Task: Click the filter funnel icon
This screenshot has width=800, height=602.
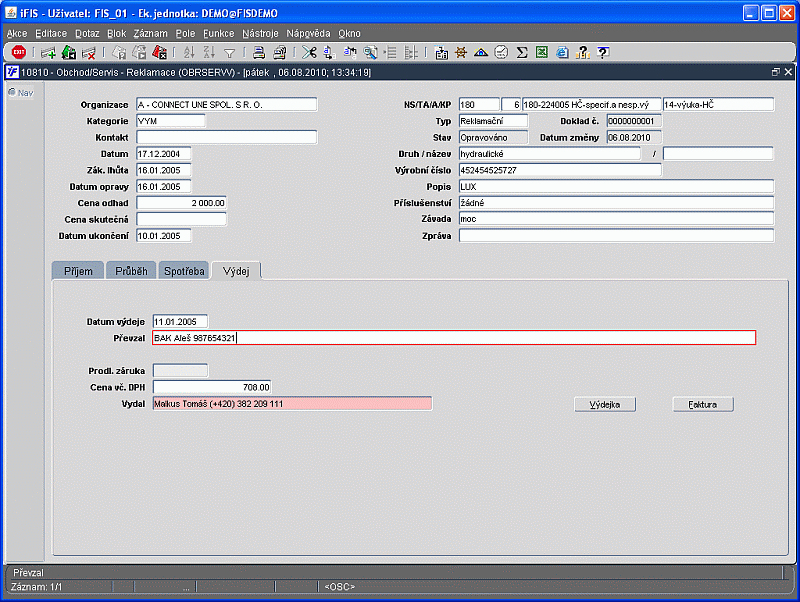Action: (x=230, y=52)
